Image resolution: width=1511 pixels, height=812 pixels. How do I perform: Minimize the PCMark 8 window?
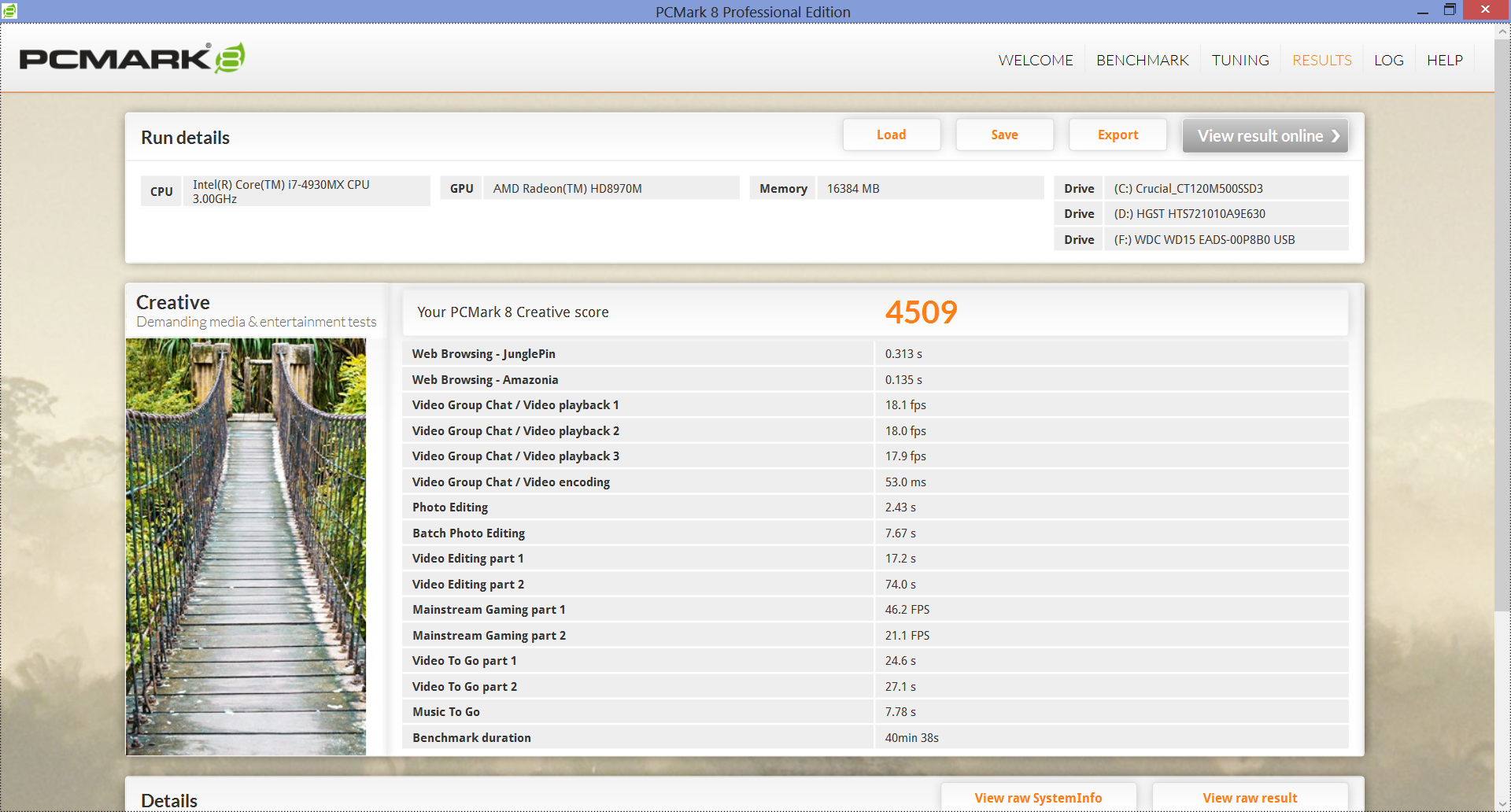(1422, 11)
